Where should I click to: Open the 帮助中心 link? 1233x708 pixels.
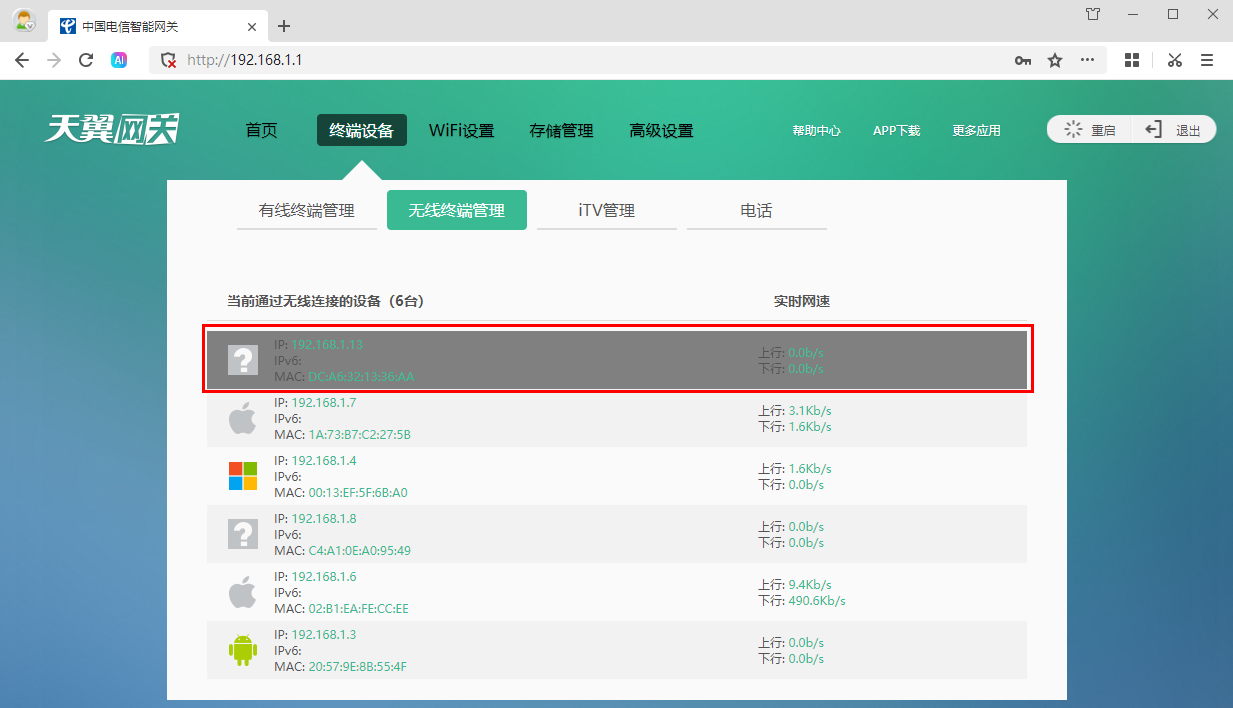816,131
